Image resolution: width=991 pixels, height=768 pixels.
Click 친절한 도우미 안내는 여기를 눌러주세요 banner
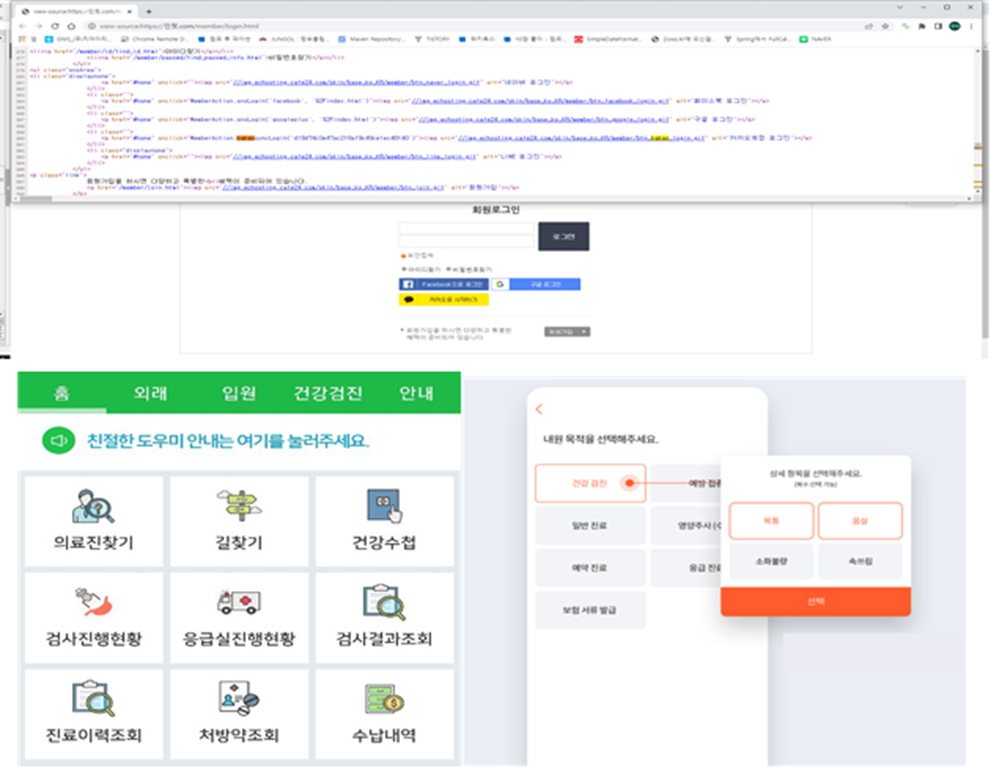pos(228,441)
